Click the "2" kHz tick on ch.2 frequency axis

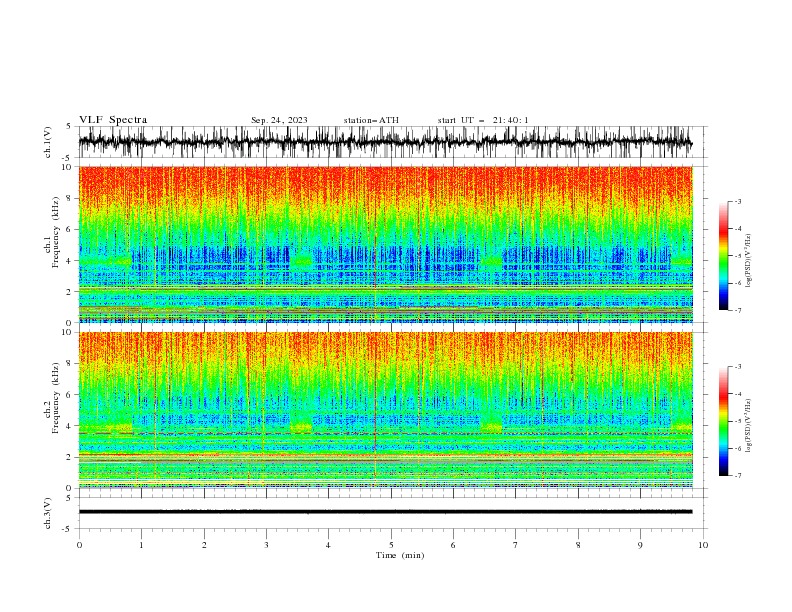tap(69, 457)
